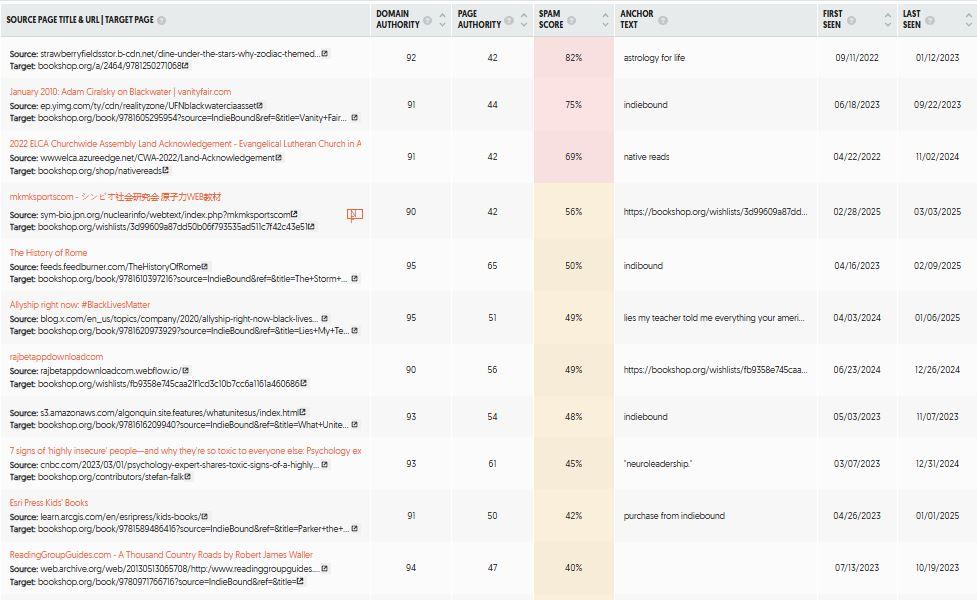
Task: Click the 82% spam score cell
Action: click(x=573, y=57)
